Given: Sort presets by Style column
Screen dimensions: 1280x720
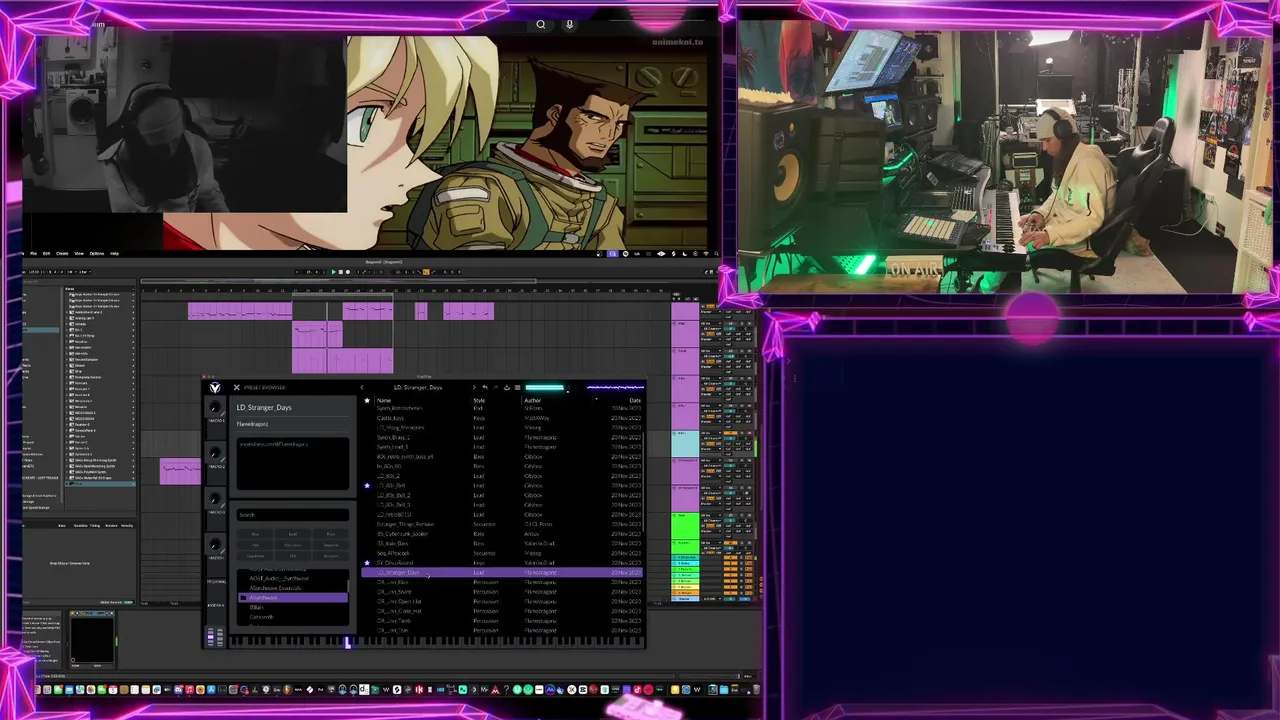Looking at the screenshot, I should (479, 400).
